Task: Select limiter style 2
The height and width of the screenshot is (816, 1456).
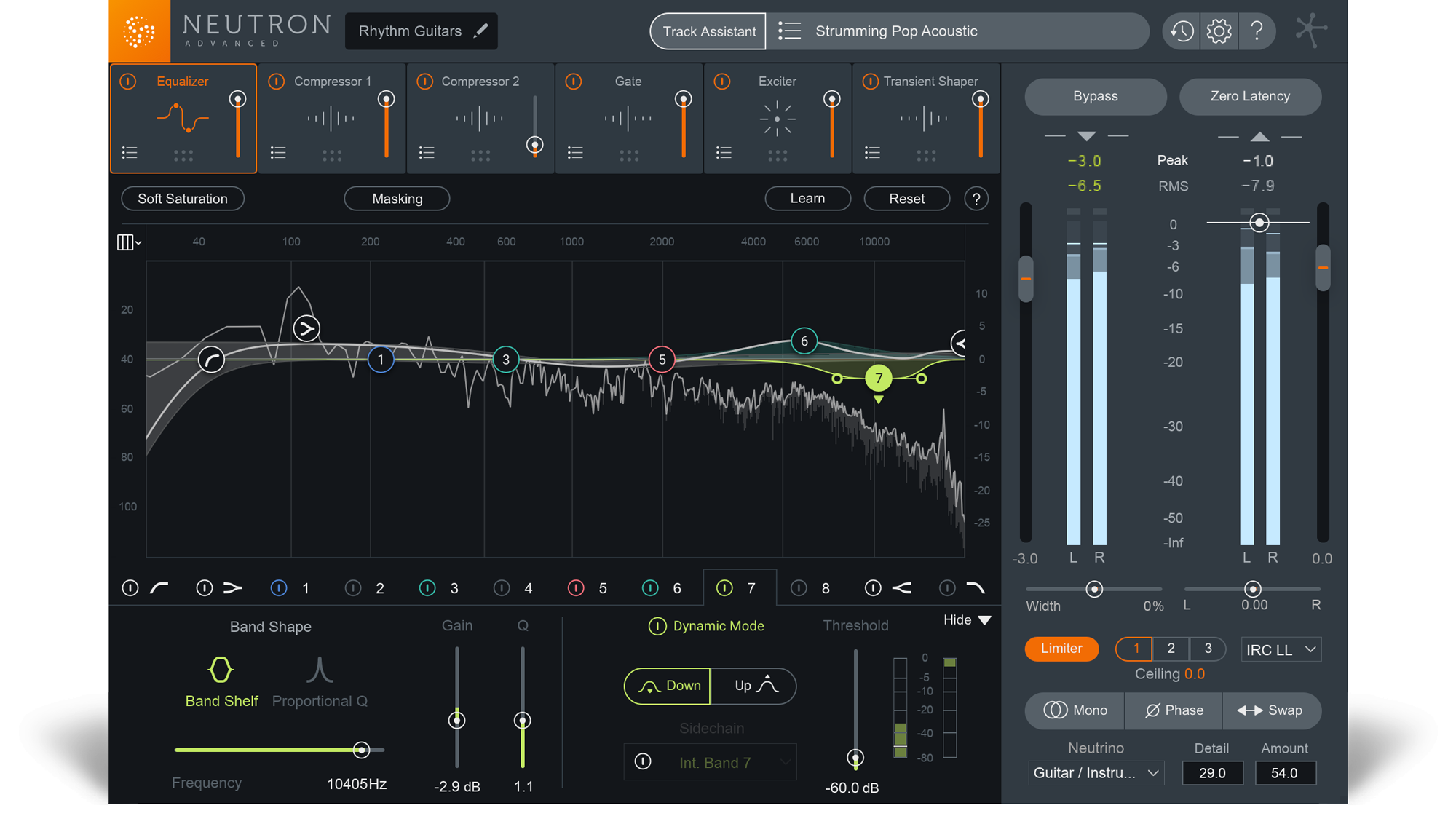Action: [1171, 649]
